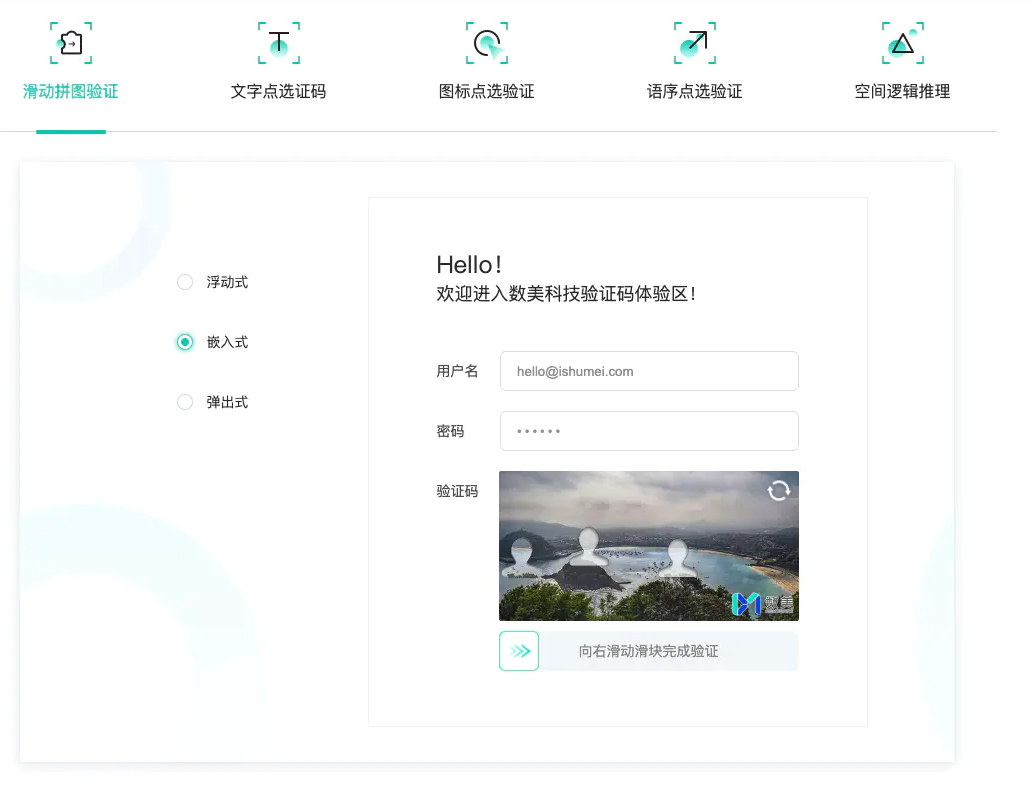This screenshot has height=790, width=1034.
Task: Click the 浮动式 option label
Action: pos(228,282)
